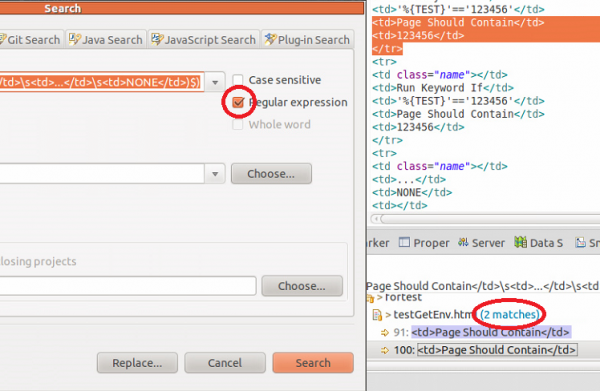The image size is (600, 391).
Task: Click the Search dialog title bar
Action: (182, 8)
